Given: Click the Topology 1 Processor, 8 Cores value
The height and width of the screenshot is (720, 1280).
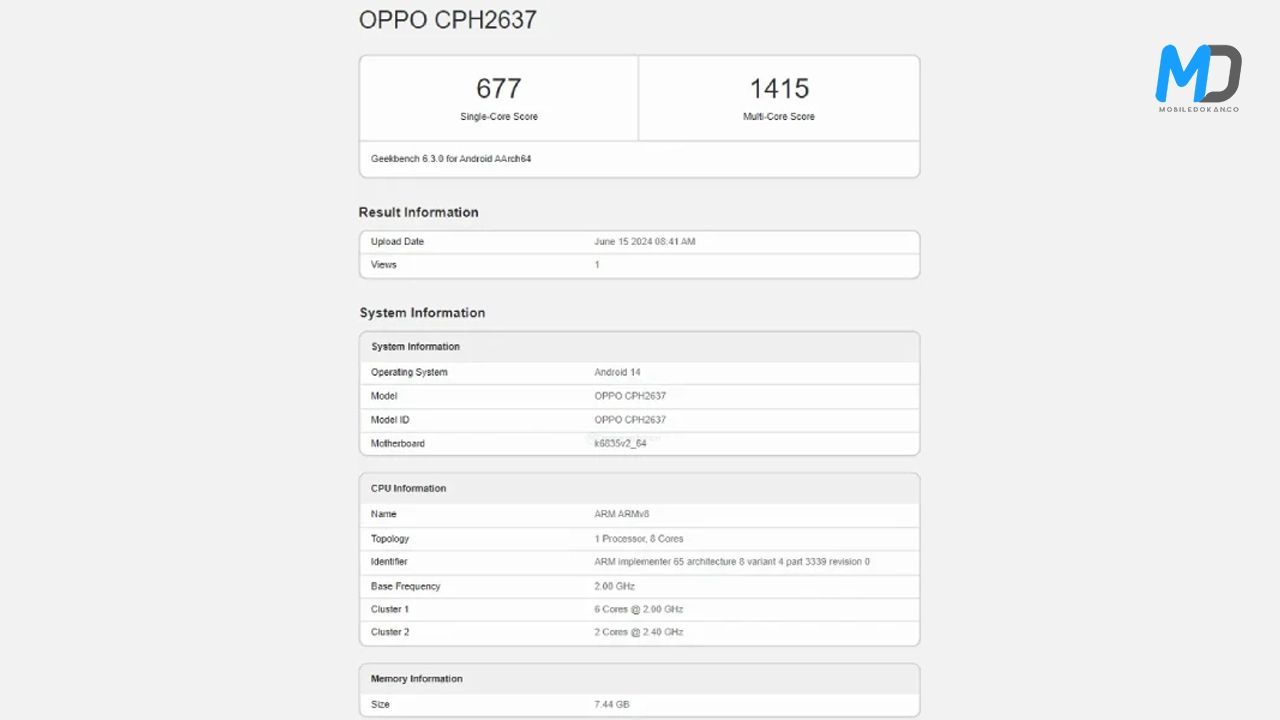Looking at the screenshot, I should point(639,539).
